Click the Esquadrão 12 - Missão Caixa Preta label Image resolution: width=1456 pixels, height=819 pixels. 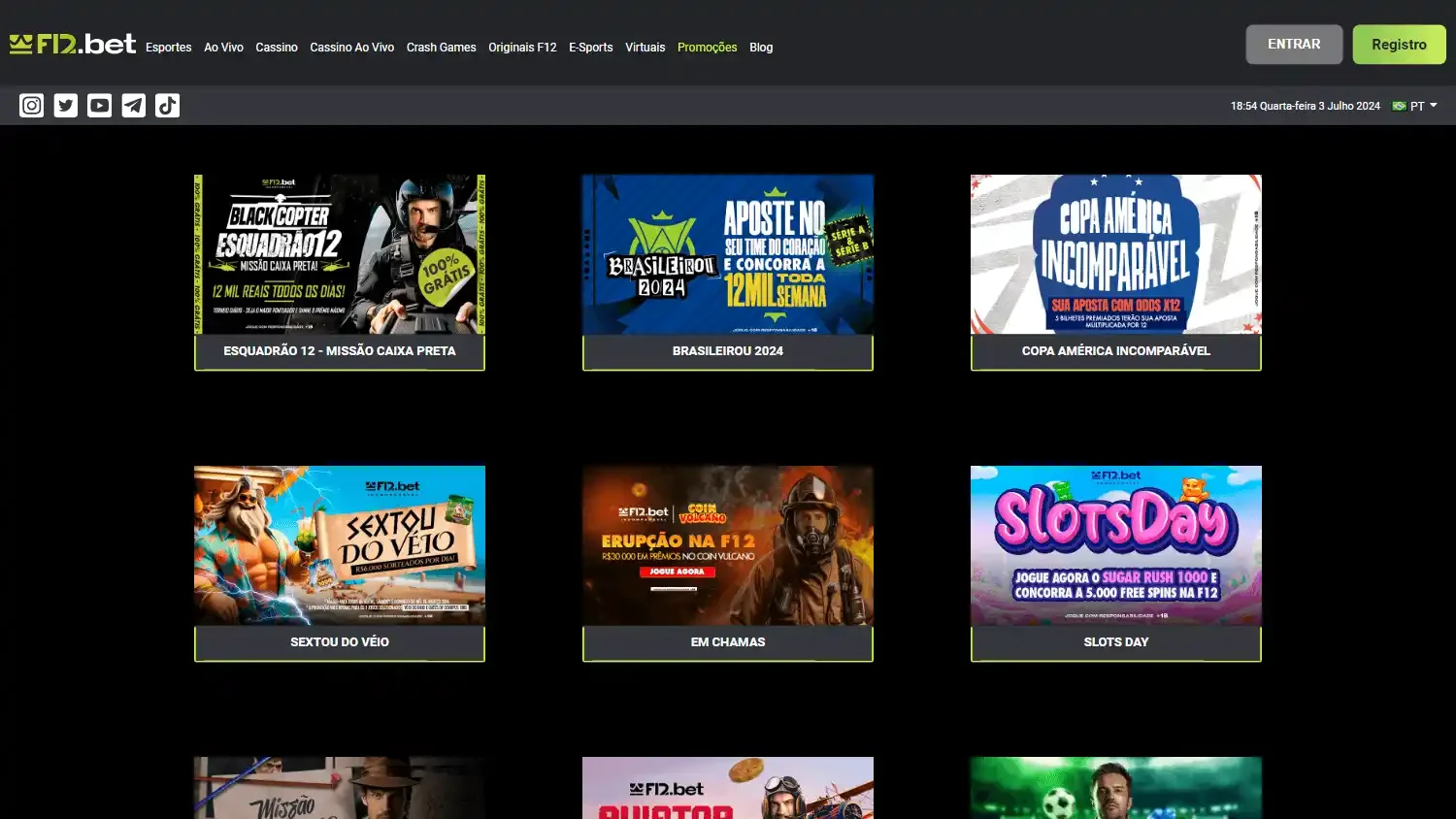[340, 351]
